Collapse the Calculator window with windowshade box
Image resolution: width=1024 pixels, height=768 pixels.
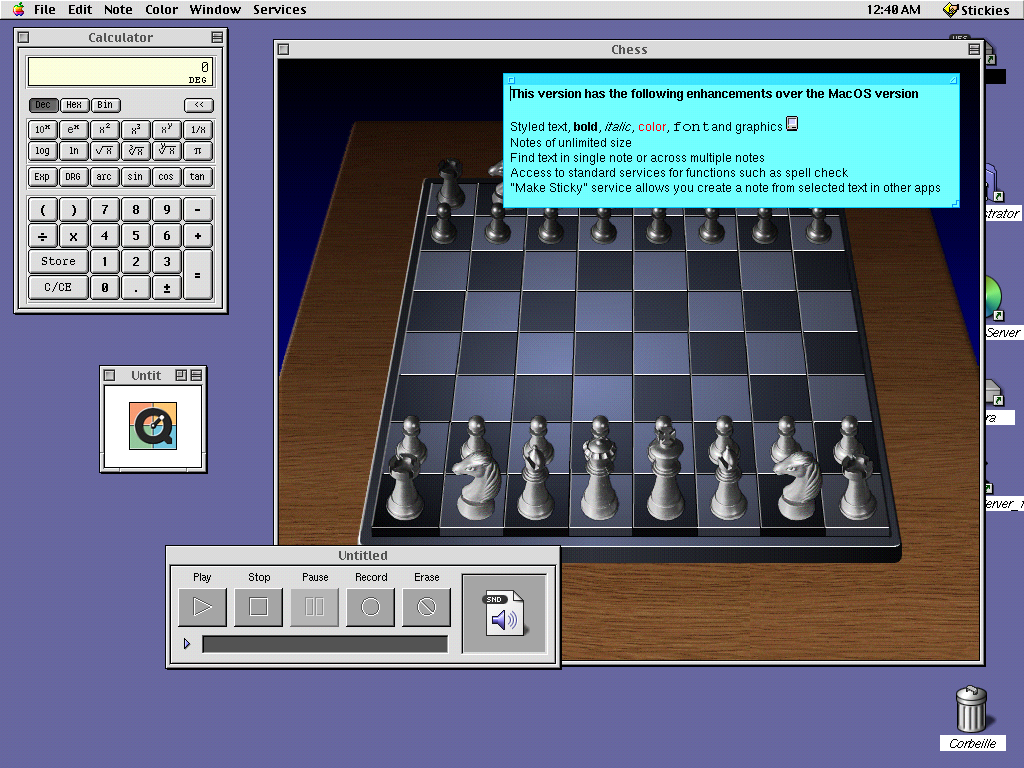[x=217, y=37]
